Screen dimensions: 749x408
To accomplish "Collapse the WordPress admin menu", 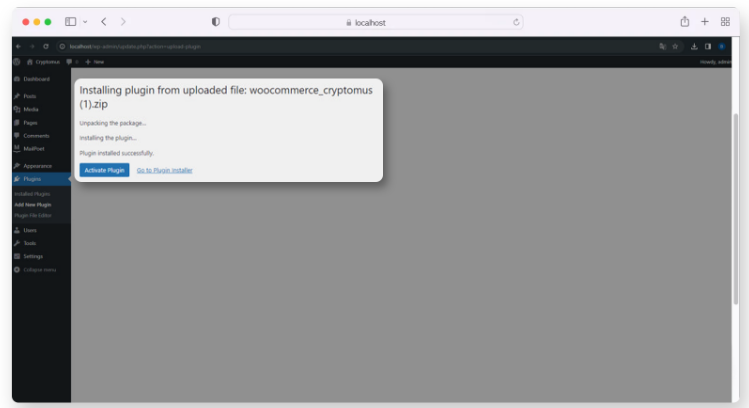I will tap(36, 269).
